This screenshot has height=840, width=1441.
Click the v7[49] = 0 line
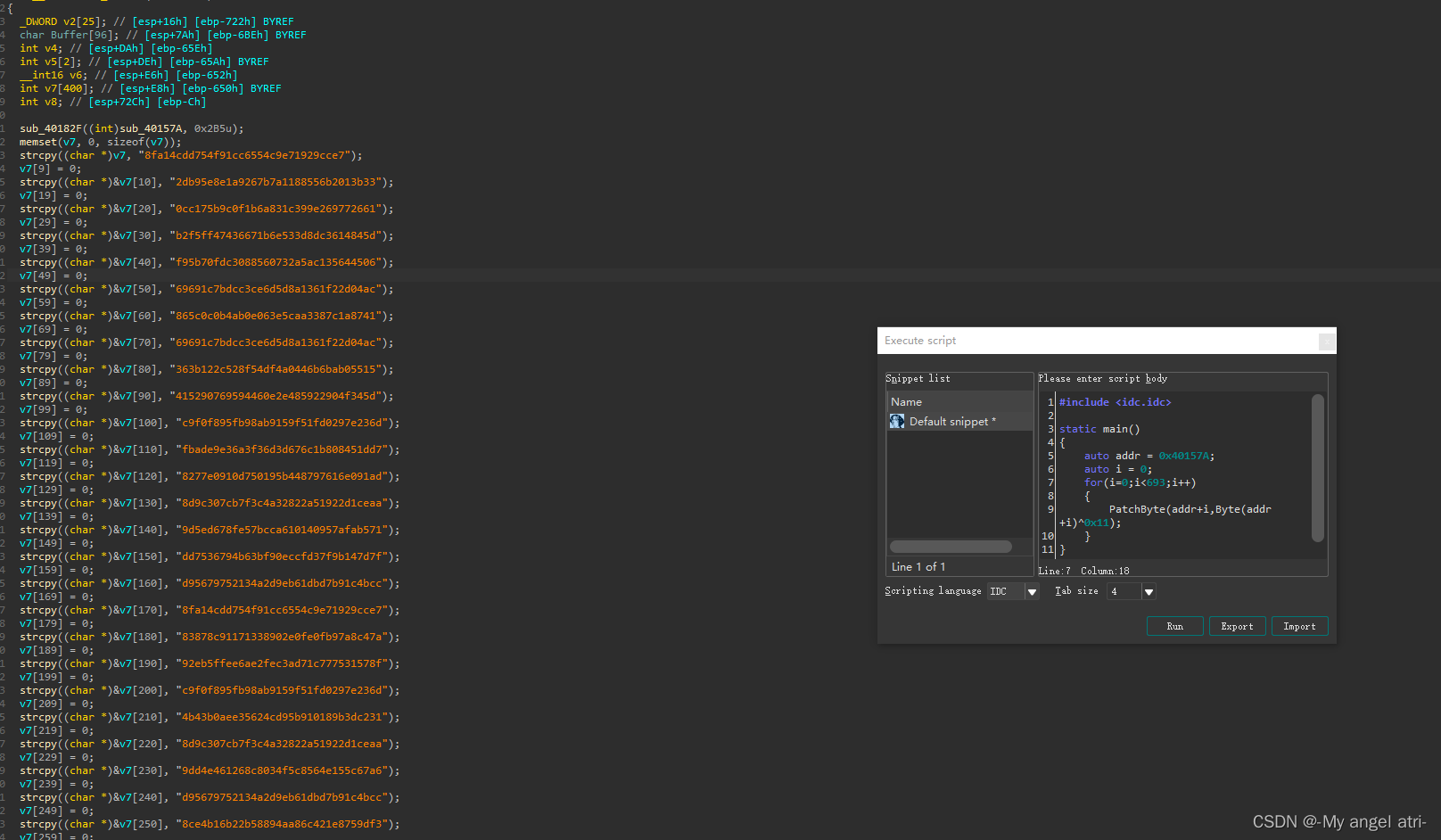[54, 276]
